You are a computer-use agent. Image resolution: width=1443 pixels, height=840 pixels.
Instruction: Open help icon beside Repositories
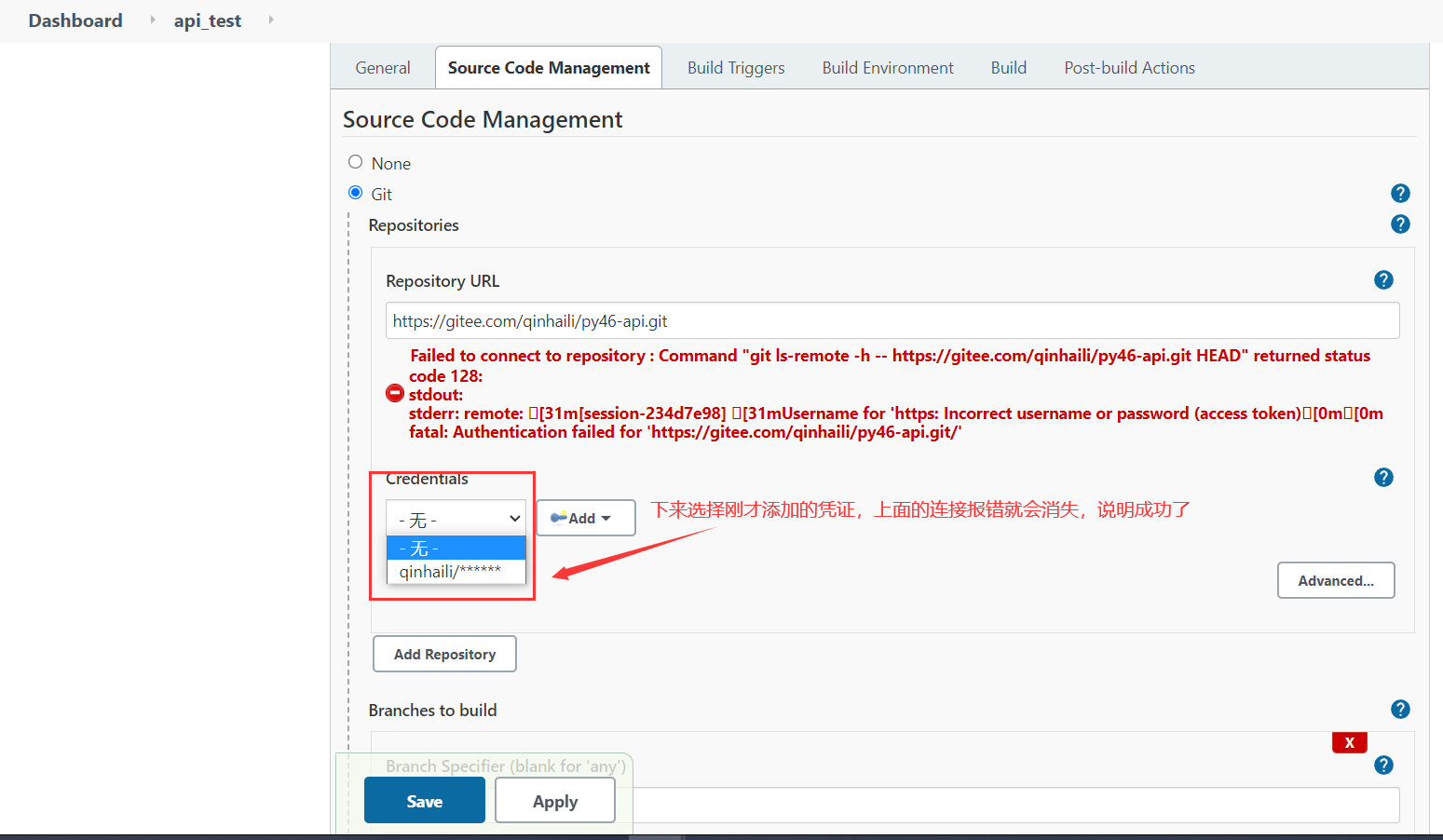point(1400,224)
